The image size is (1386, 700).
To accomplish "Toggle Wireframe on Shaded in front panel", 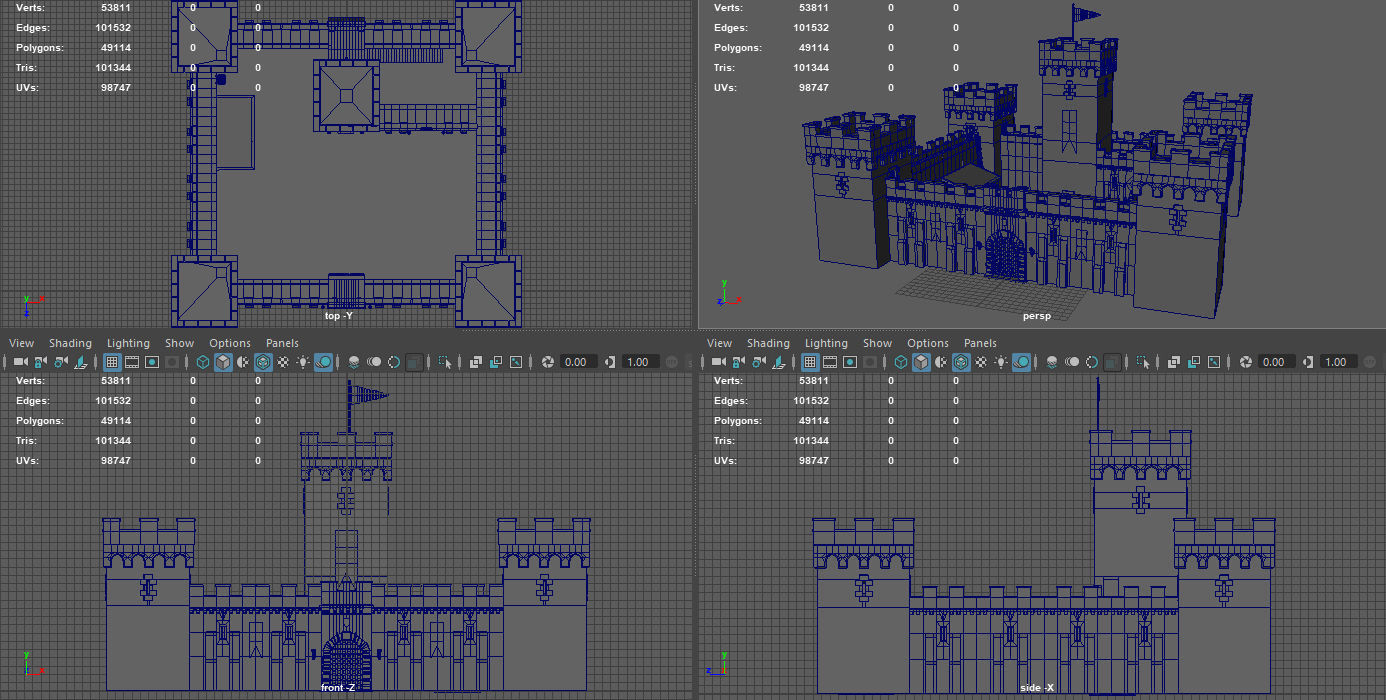I will point(263,362).
